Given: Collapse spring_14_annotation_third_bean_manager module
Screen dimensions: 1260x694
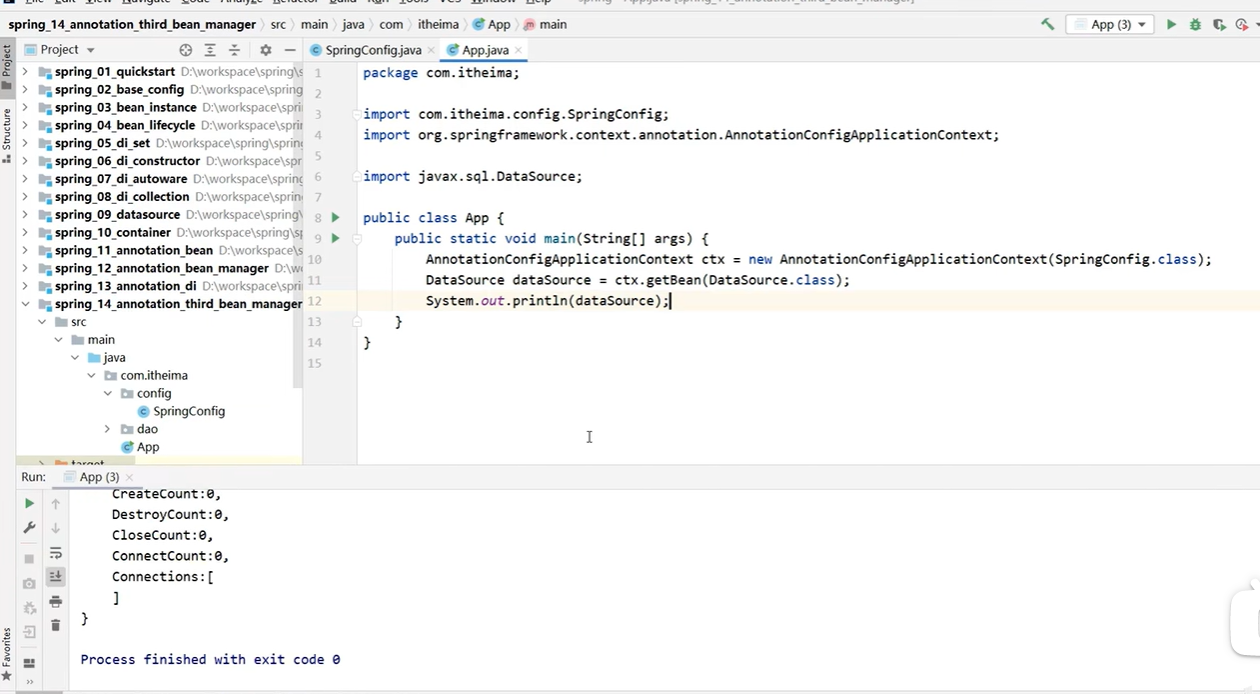Looking at the screenshot, I should tap(27, 304).
